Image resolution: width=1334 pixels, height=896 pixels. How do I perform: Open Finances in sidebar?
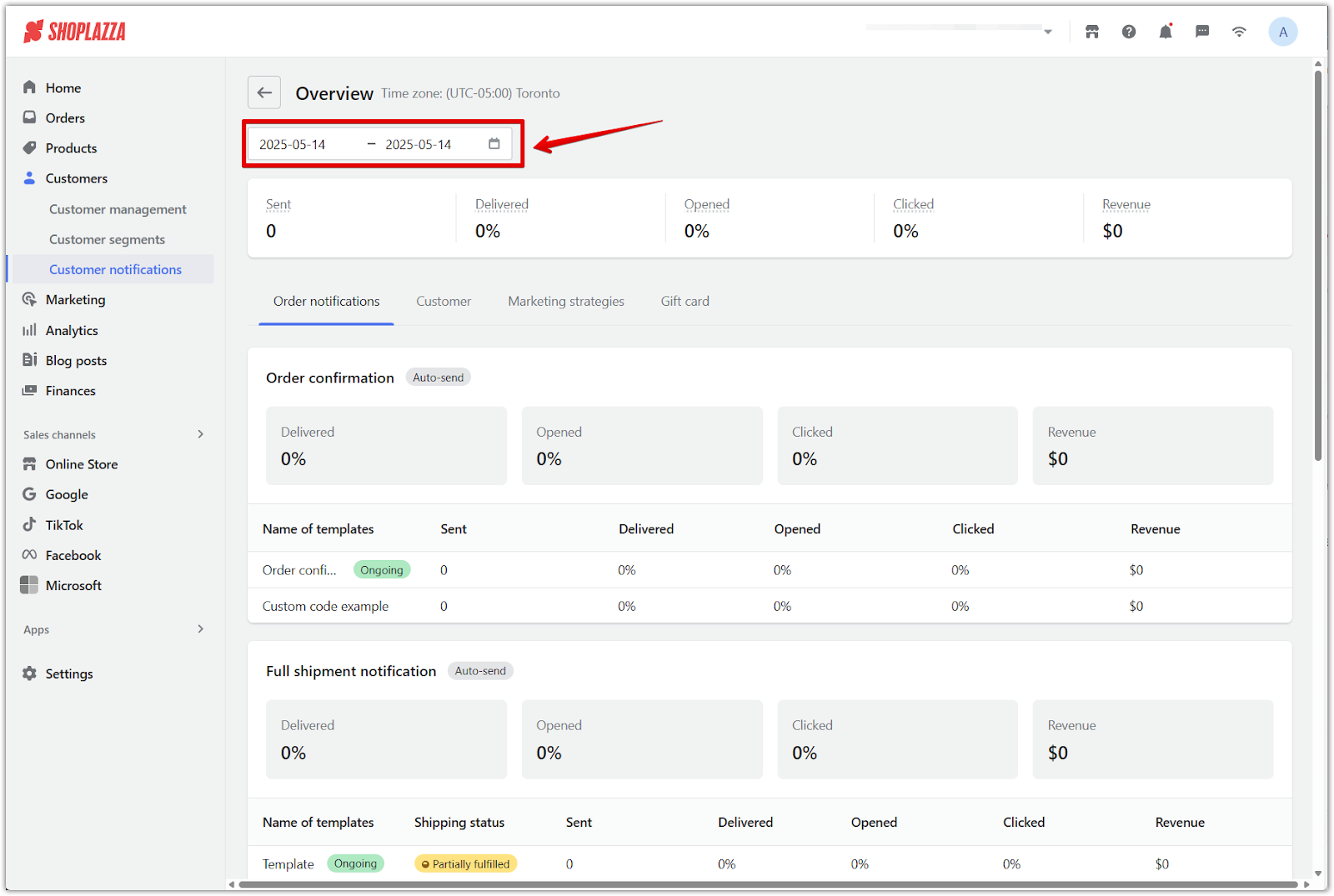pyautogui.click(x=70, y=390)
